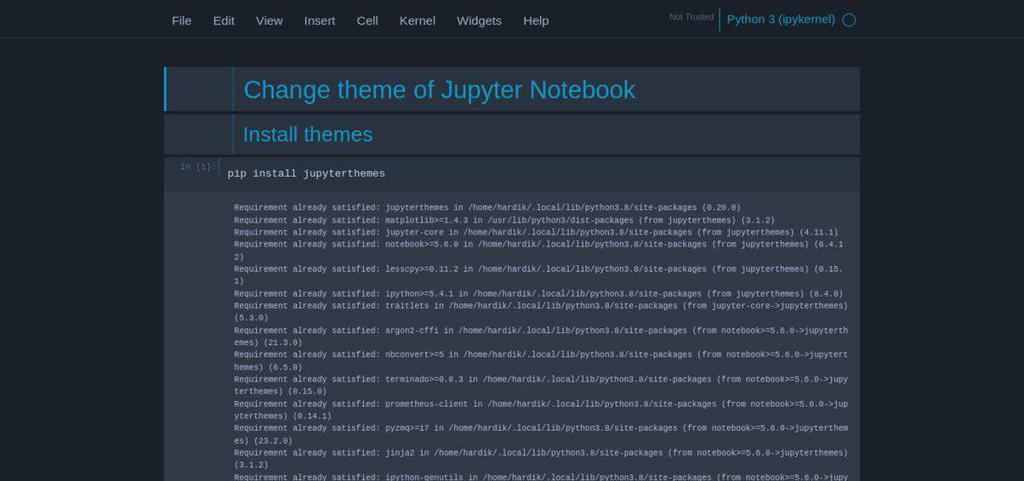Open the File menu
The height and width of the screenshot is (481, 1024).
(x=182, y=21)
